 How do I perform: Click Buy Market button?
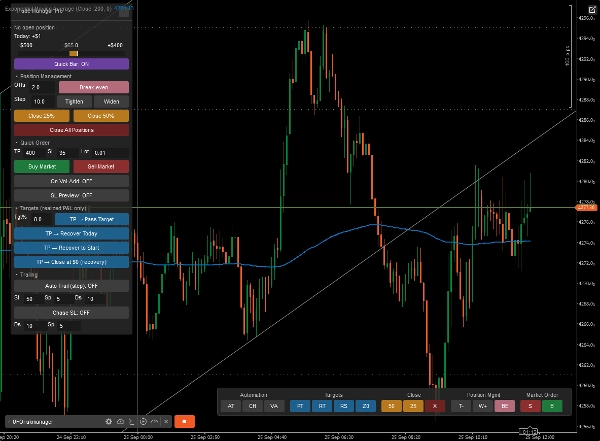click(x=42, y=167)
